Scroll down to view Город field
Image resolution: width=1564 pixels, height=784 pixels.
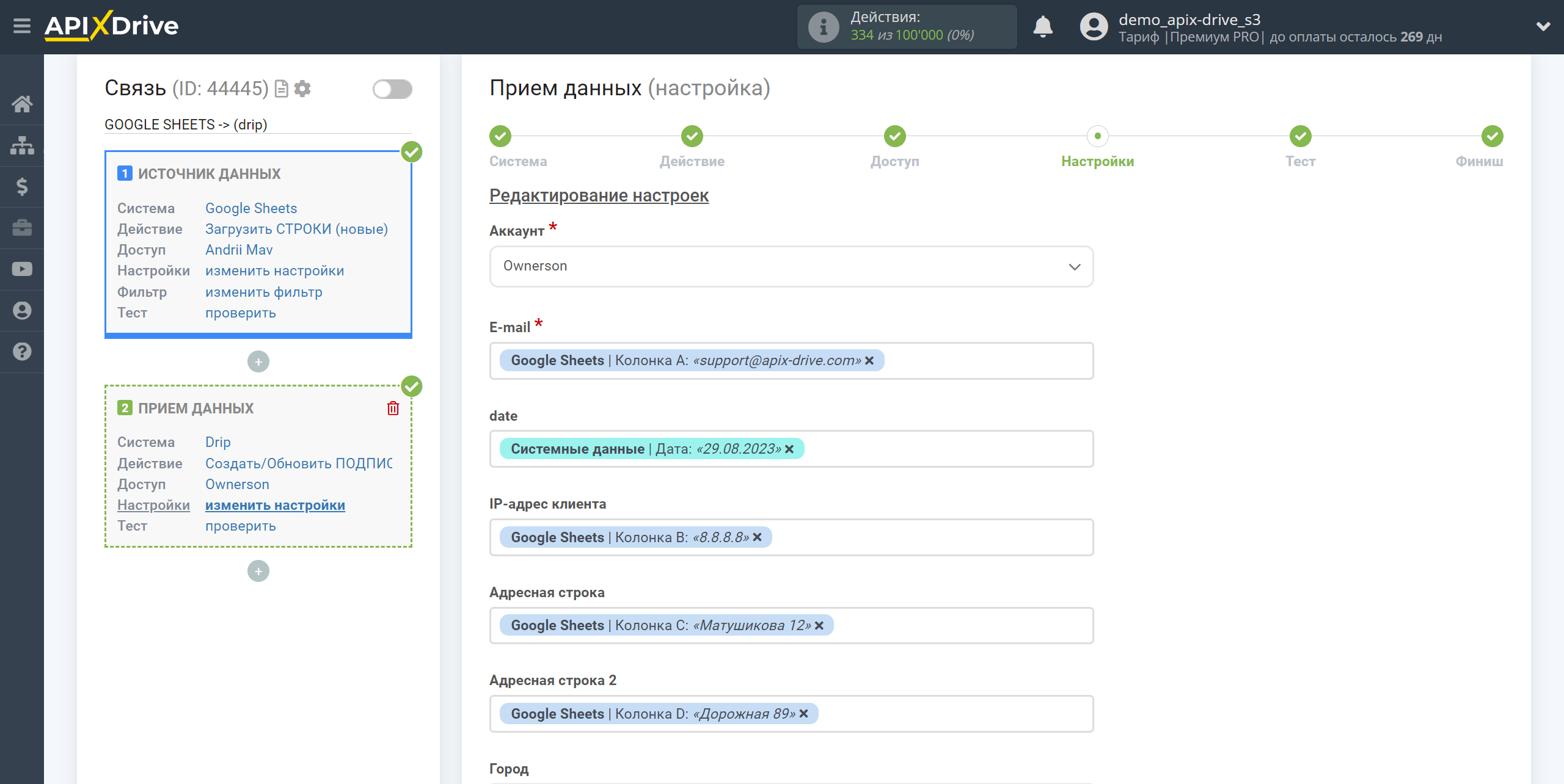coord(510,768)
